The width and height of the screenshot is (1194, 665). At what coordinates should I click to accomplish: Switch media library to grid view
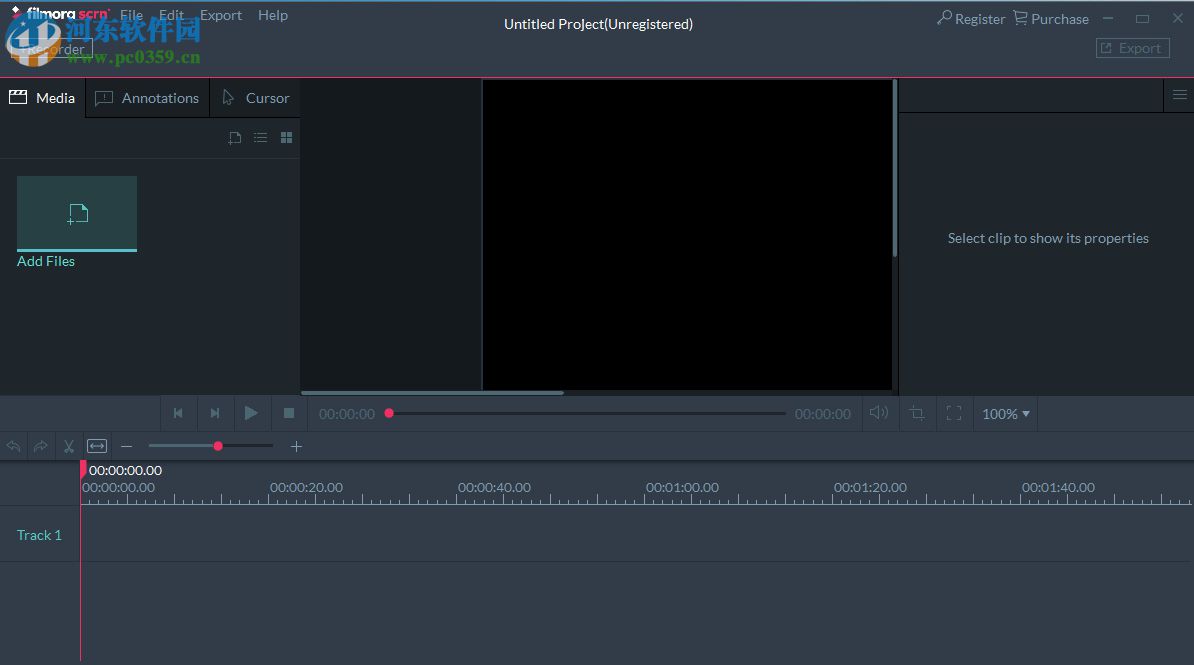click(286, 138)
